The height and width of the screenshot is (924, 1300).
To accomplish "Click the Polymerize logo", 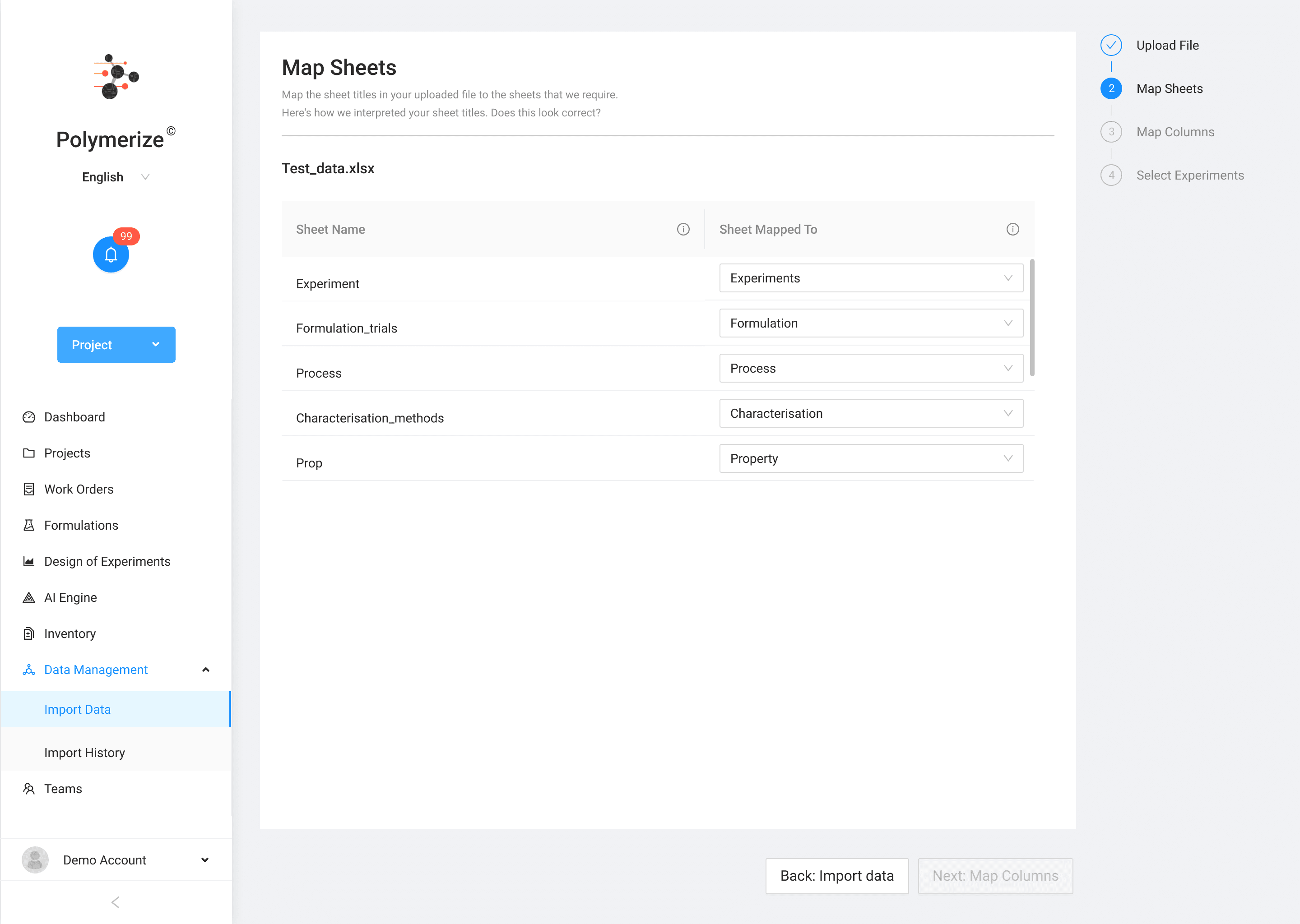I will coord(116,77).
